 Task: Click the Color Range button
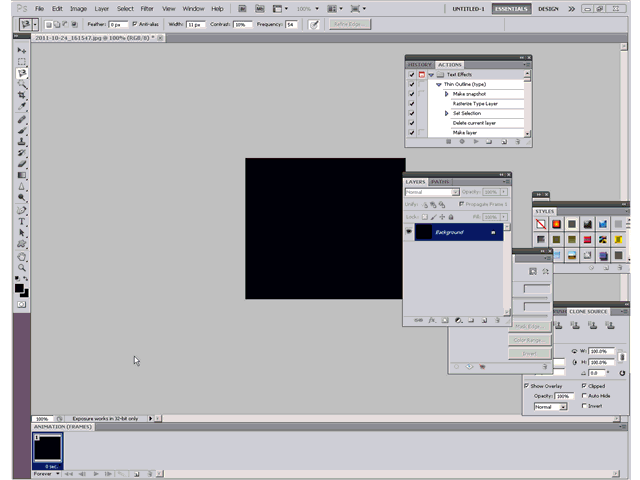529,340
